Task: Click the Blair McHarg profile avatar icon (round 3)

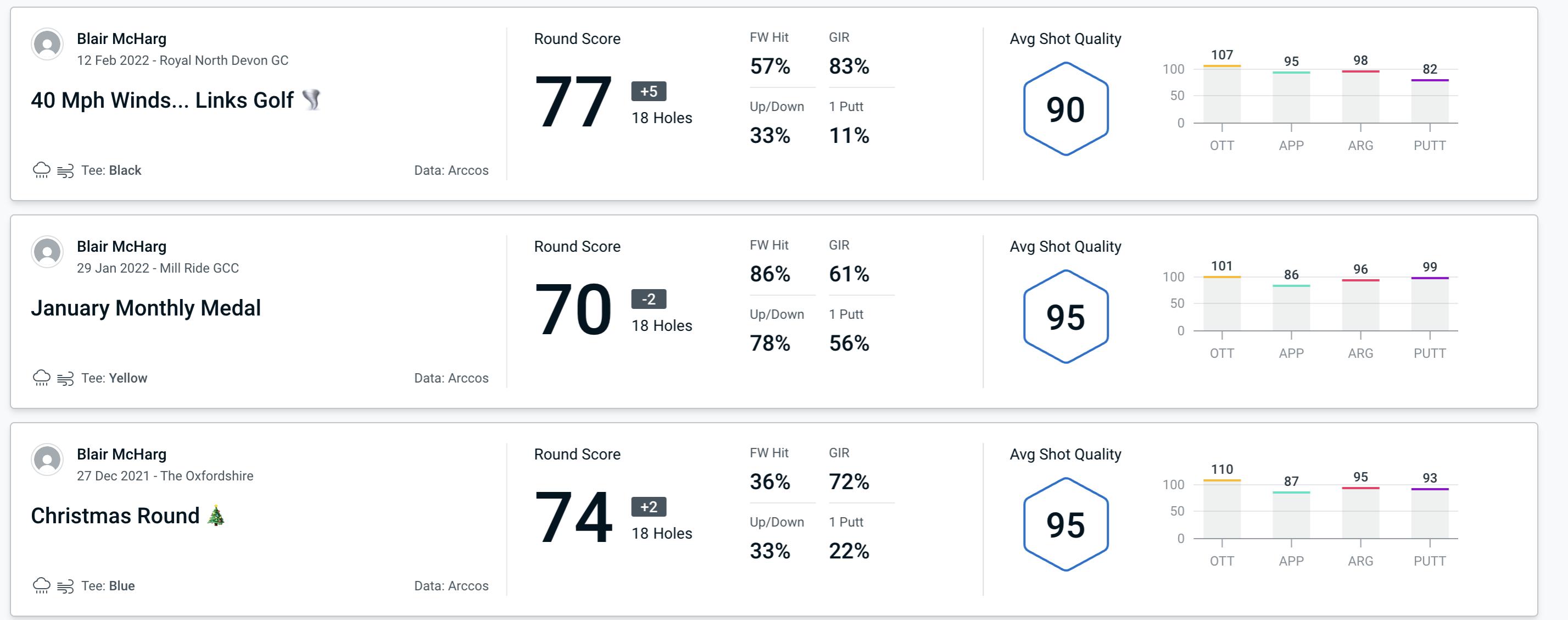Action: (47, 460)
